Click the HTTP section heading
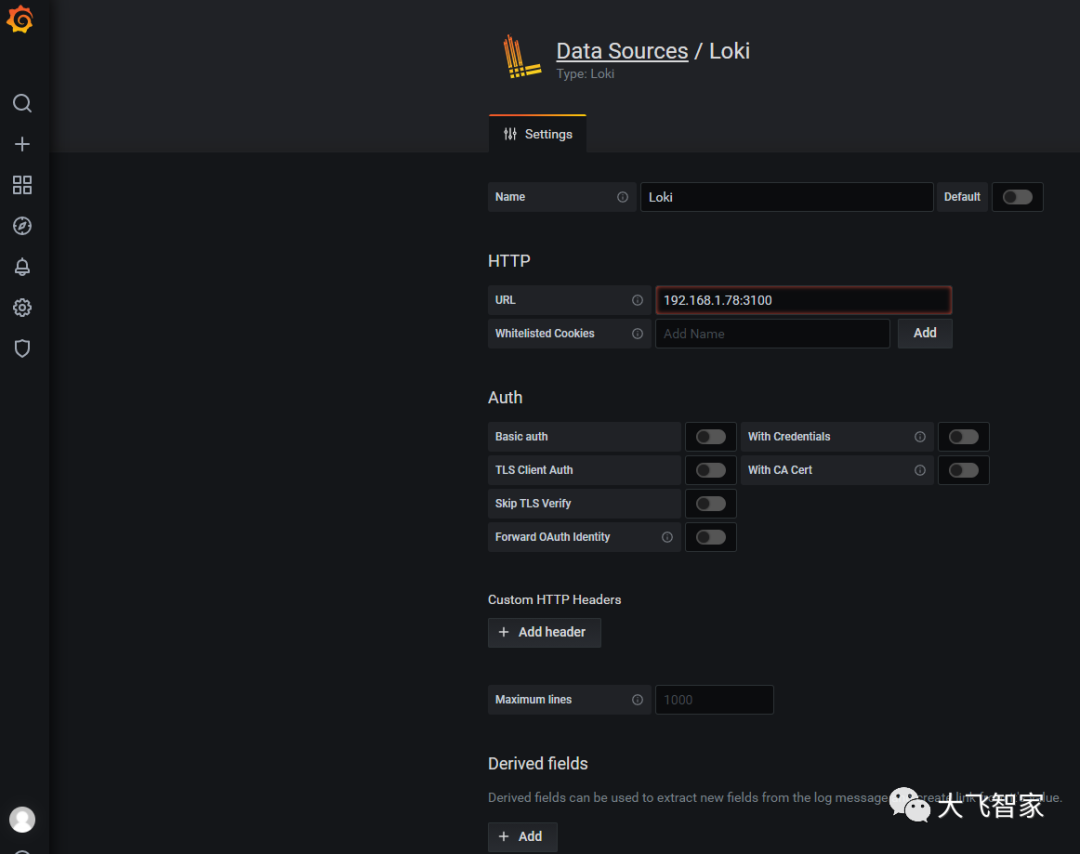 click(x=509, y=261)
